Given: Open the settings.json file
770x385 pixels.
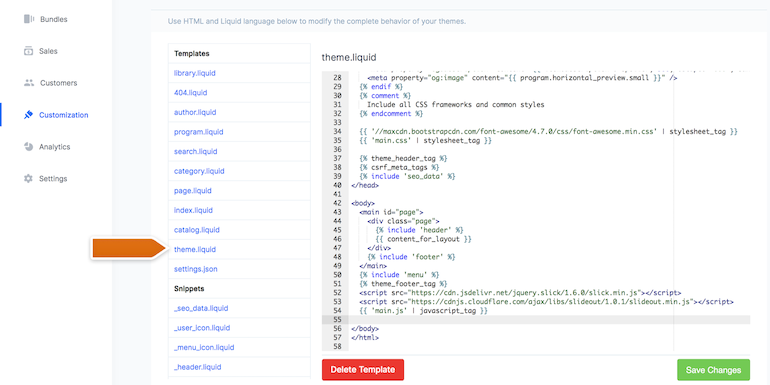Looking at the screenshot, I should click(x=195, y=269).
